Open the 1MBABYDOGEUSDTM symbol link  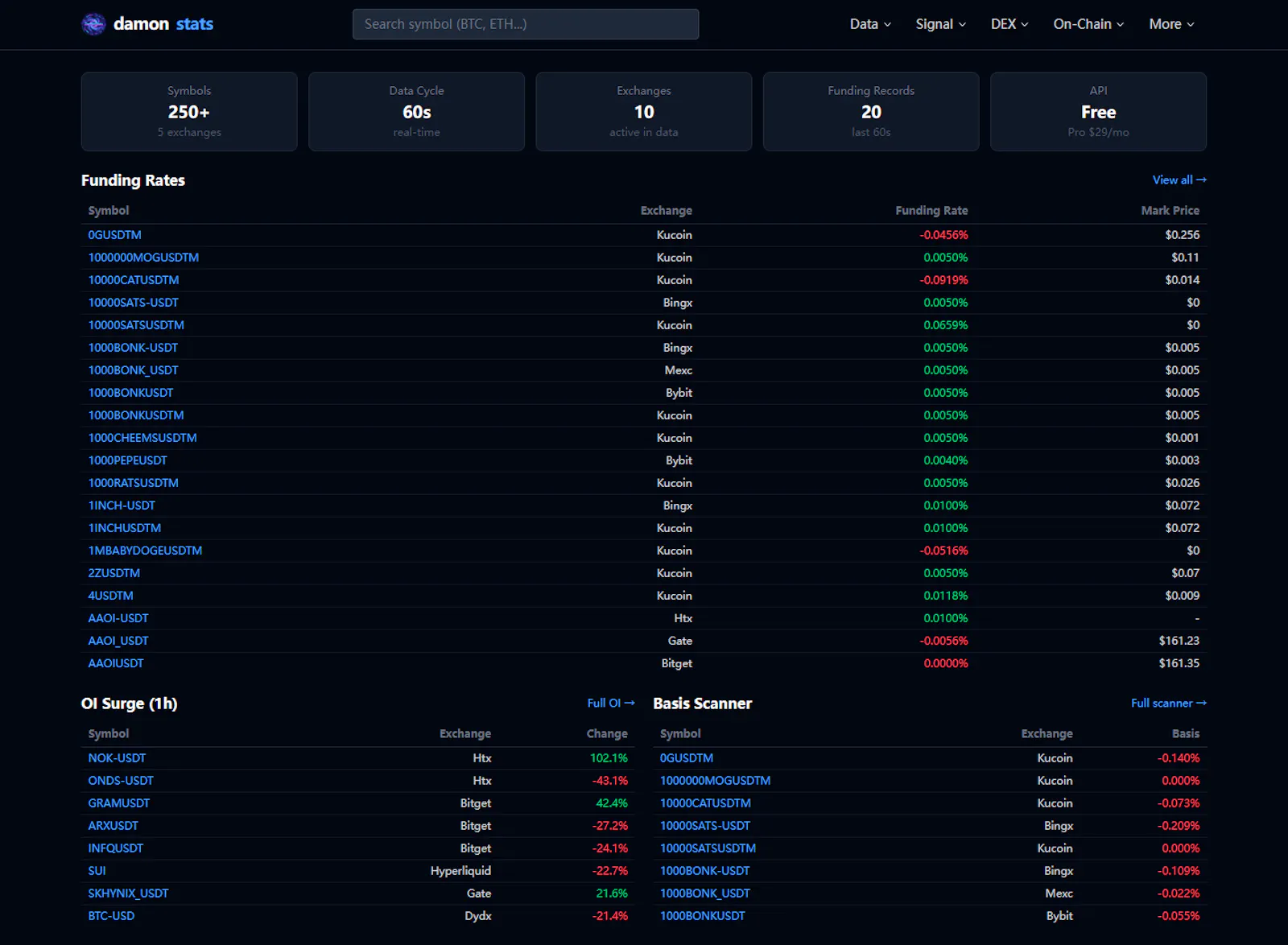pyautogui.click(x=145, y=551)
